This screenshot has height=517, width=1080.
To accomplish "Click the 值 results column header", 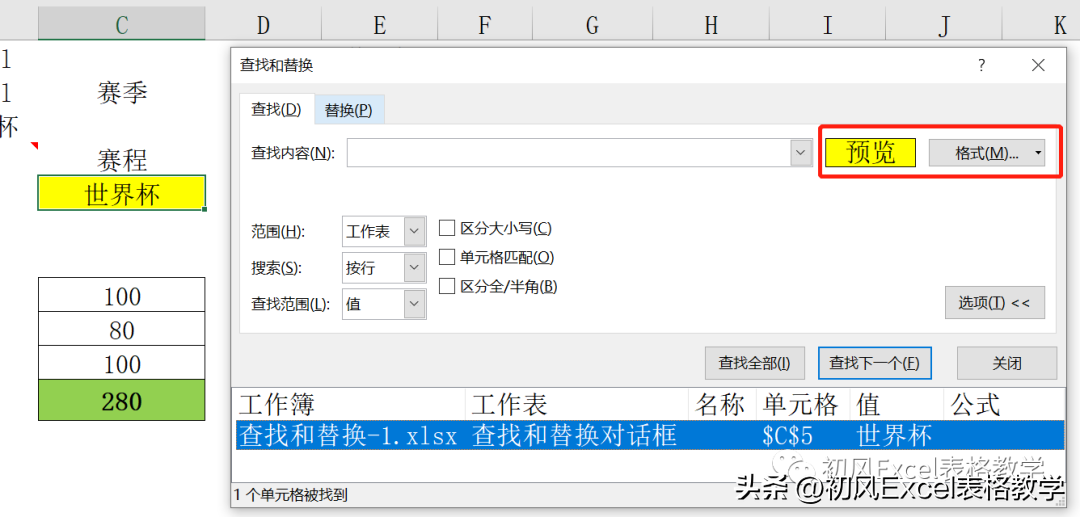I will [897, 405].
